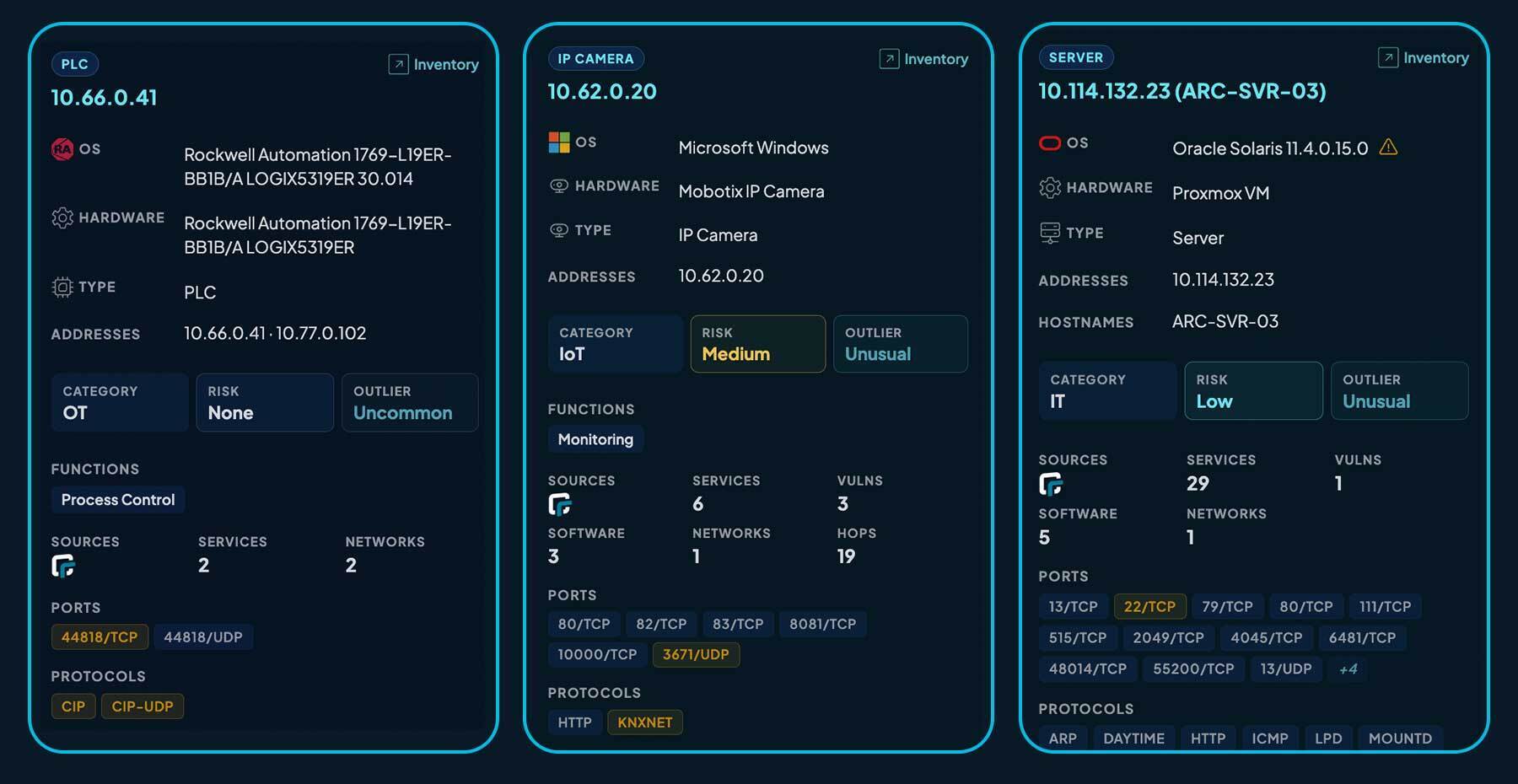Click the Rockwell Automation OS icon

(62, 149)
